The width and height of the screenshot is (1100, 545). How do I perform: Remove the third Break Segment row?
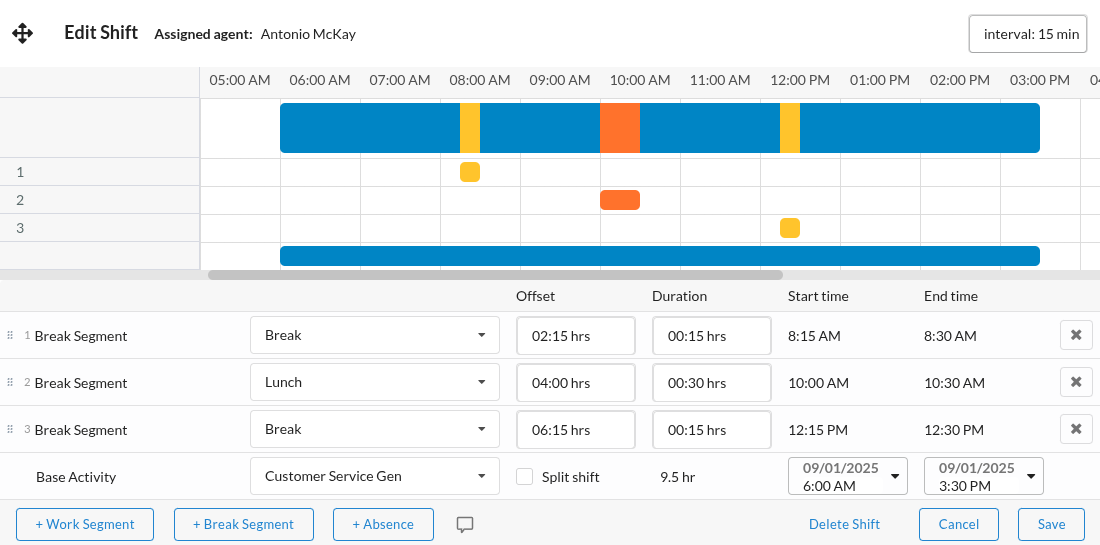click(x=1076, y=430)
